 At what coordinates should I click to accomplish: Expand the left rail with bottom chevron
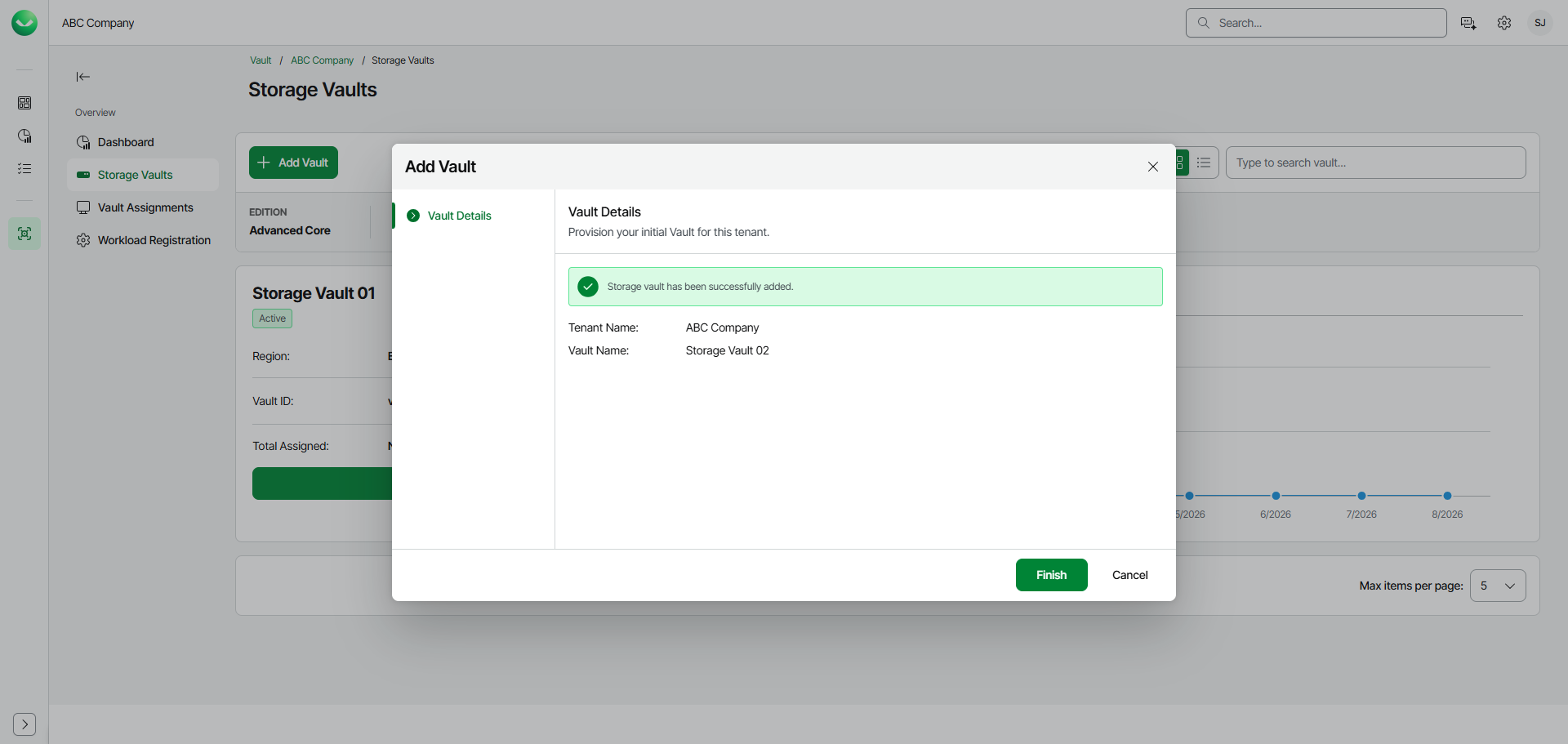point(24,724)
